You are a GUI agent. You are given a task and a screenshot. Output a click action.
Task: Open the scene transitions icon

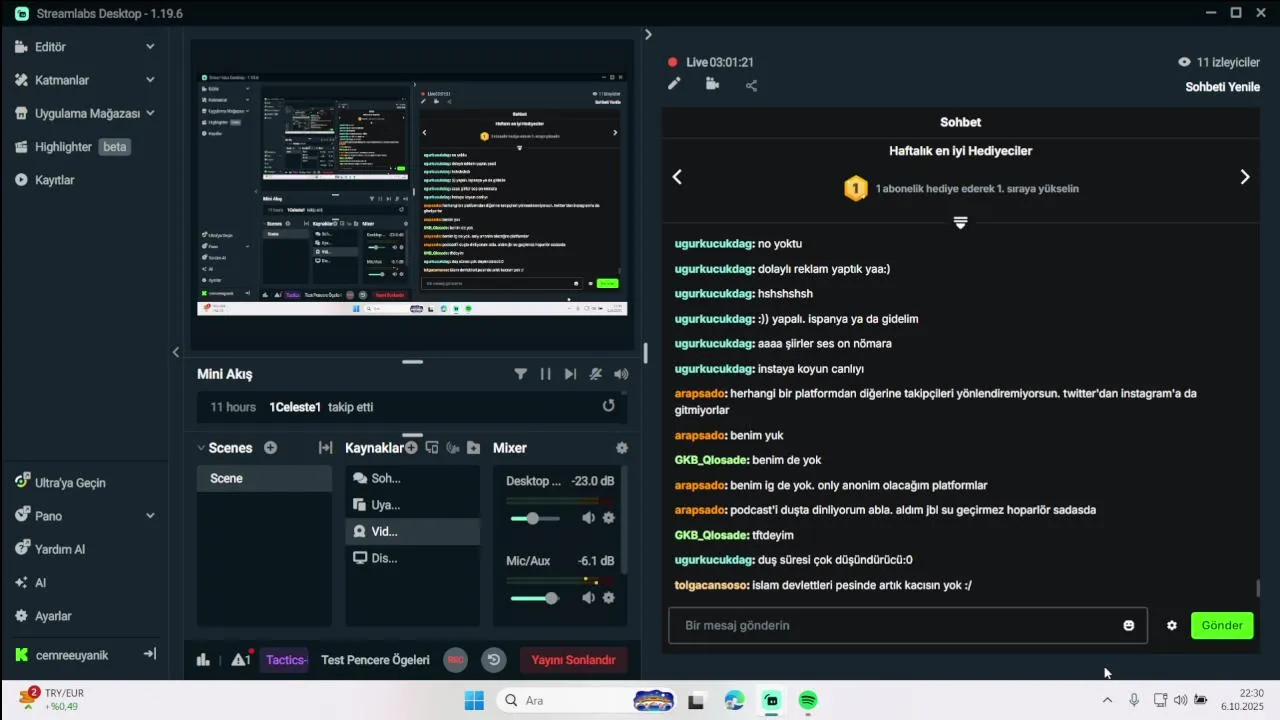(x=325, y=448)
